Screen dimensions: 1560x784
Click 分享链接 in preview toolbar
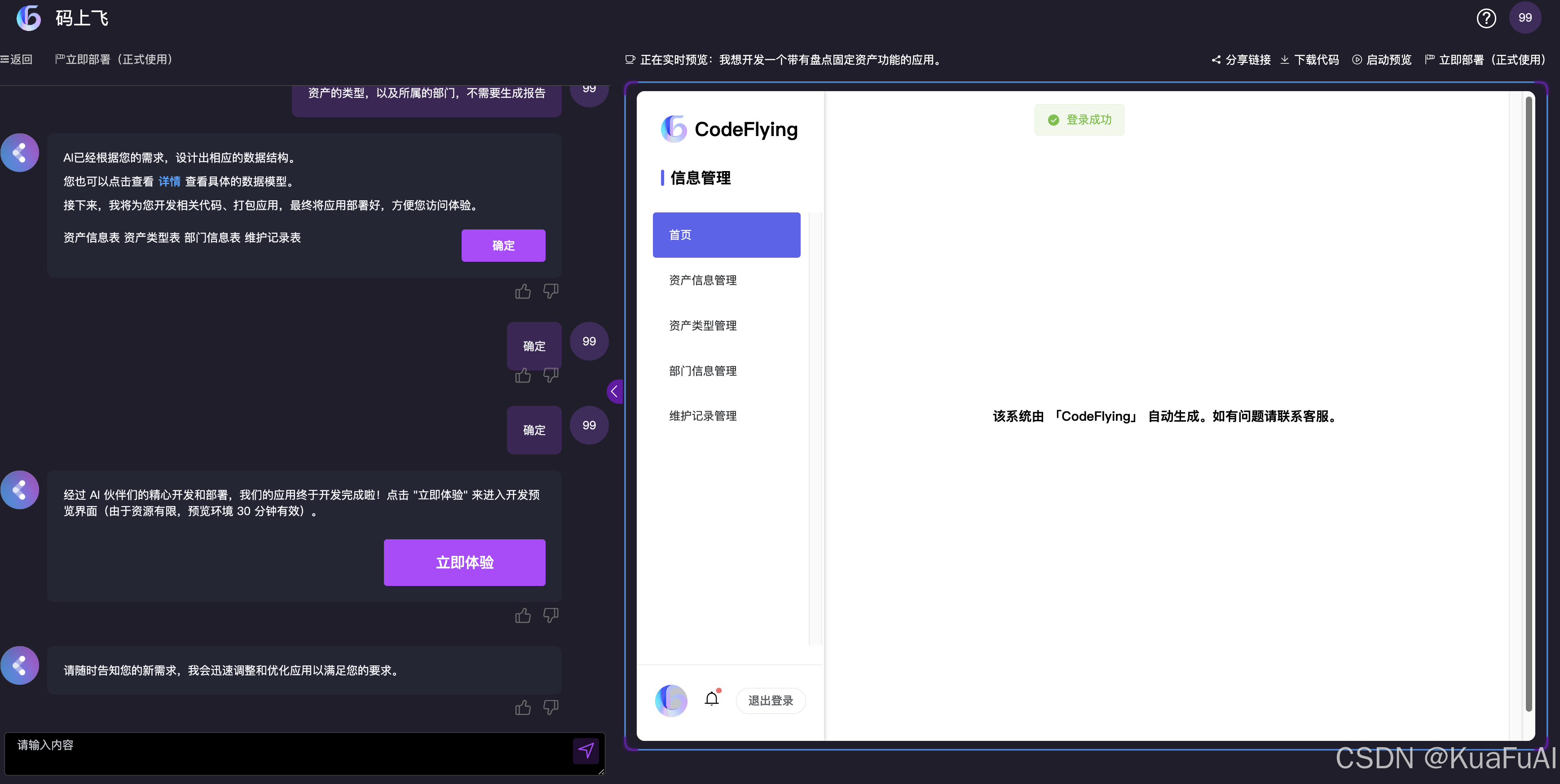pyautogui.click(x=1241, y=60)
